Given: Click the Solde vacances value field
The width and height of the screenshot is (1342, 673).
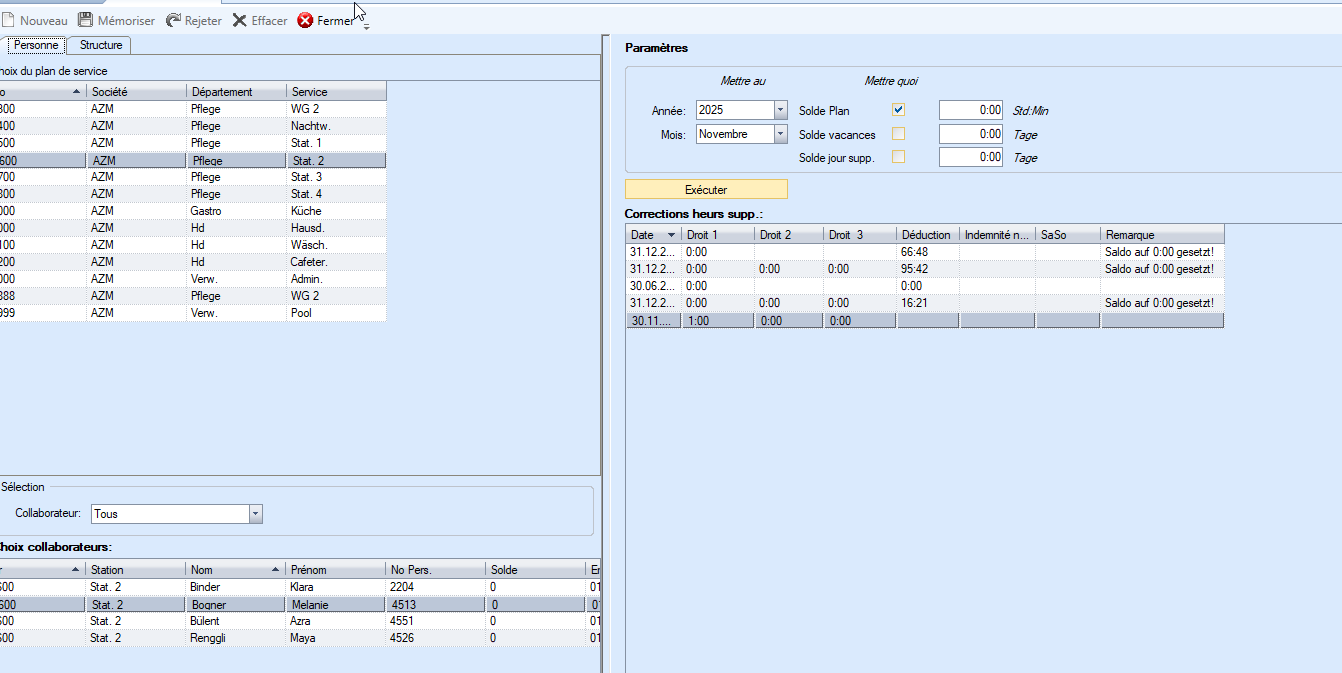Looking at the screenshot, I should pyautogui.click(x=970, y=134).
